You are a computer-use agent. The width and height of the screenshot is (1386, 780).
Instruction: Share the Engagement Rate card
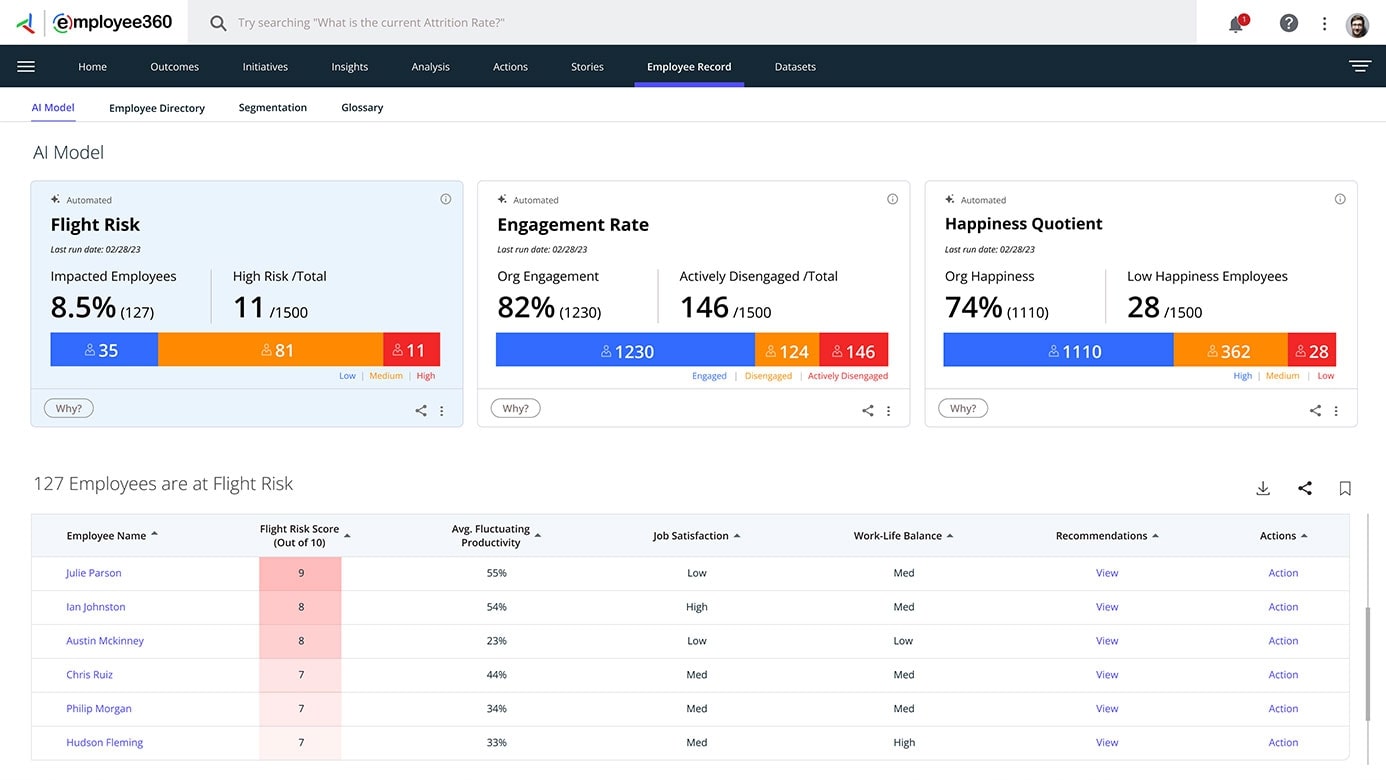click(x=867, y=410)
